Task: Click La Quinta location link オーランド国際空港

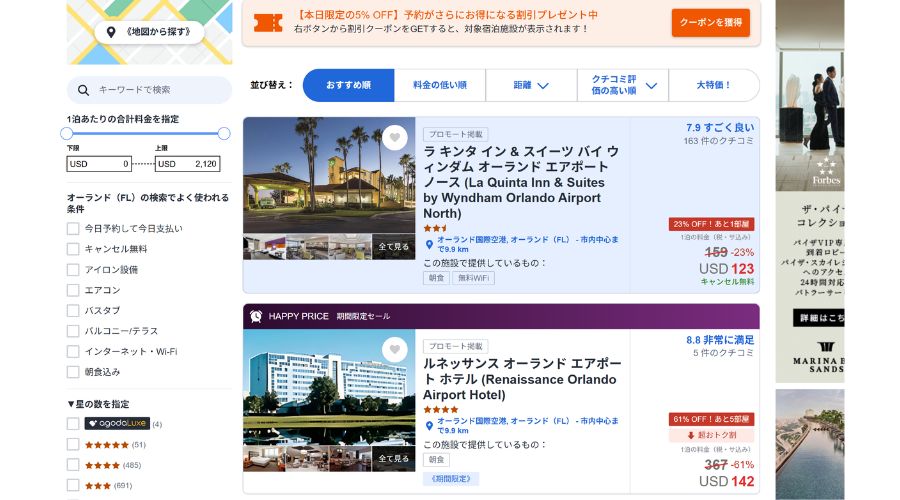Action: pyautogui.click(x=528, y=244)
